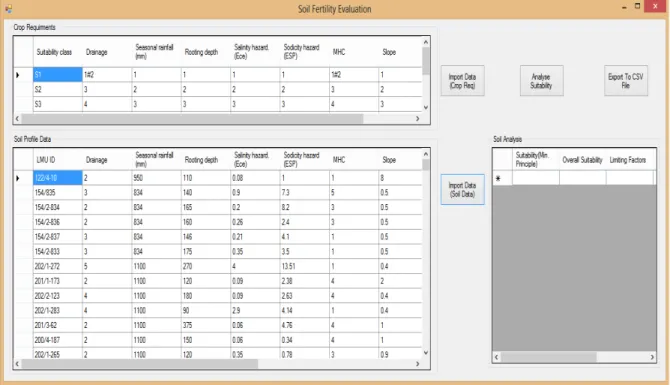The image size is (670, 385).
Task: Select the LMU ID cell 201/1-173
Action: [x=58, y=281]
